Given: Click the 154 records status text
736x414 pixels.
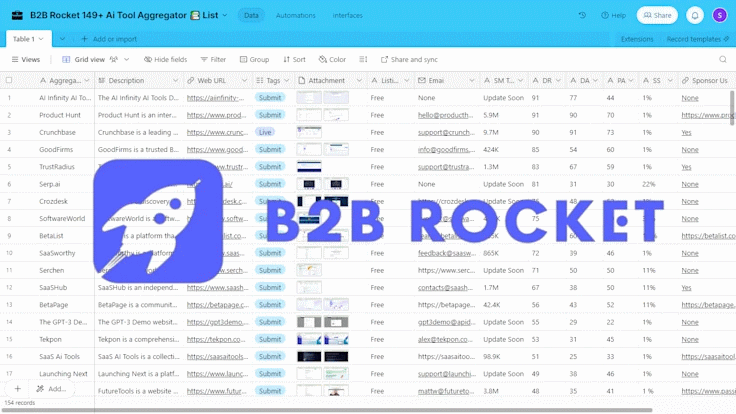Looking at the screenshot, I should pyautogui.click(x=20, y=403).
